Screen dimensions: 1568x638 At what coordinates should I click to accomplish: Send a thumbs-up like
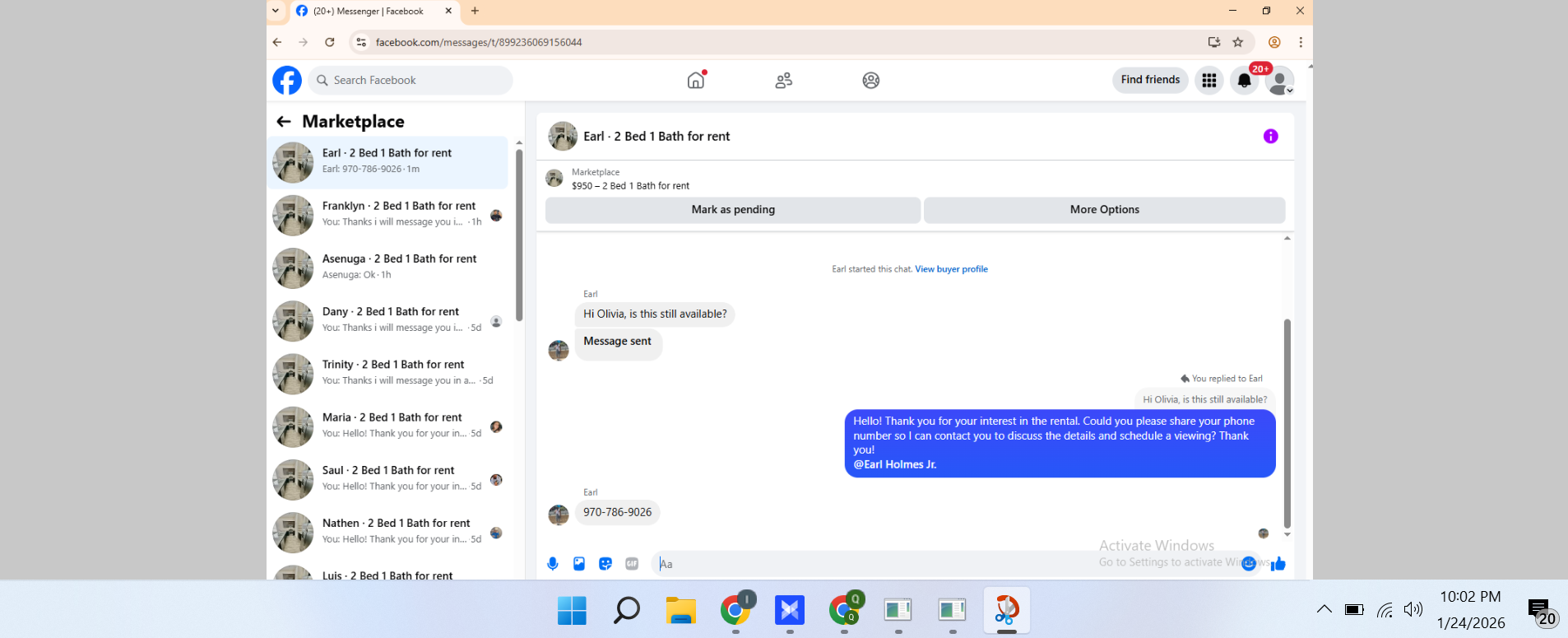click(x=1278, y=564)
